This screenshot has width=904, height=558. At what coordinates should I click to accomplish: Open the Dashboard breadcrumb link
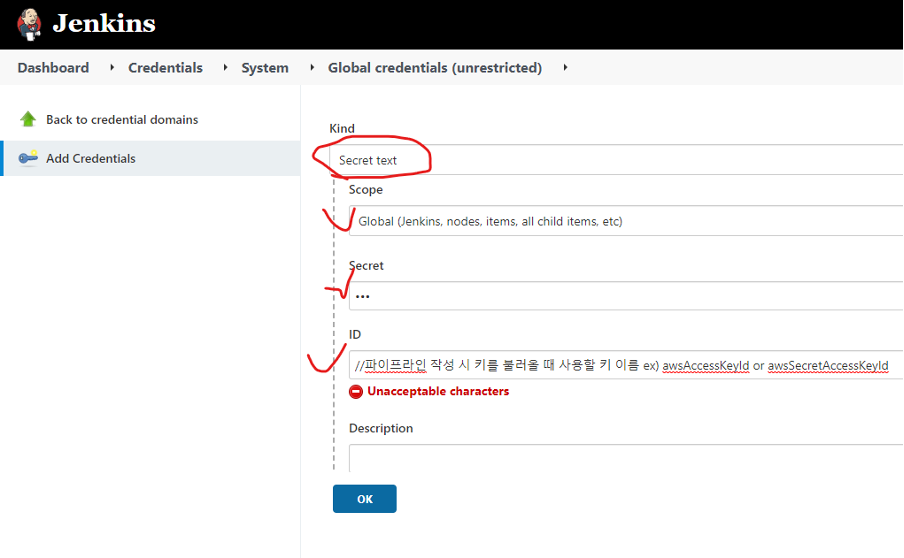[53, 67]
